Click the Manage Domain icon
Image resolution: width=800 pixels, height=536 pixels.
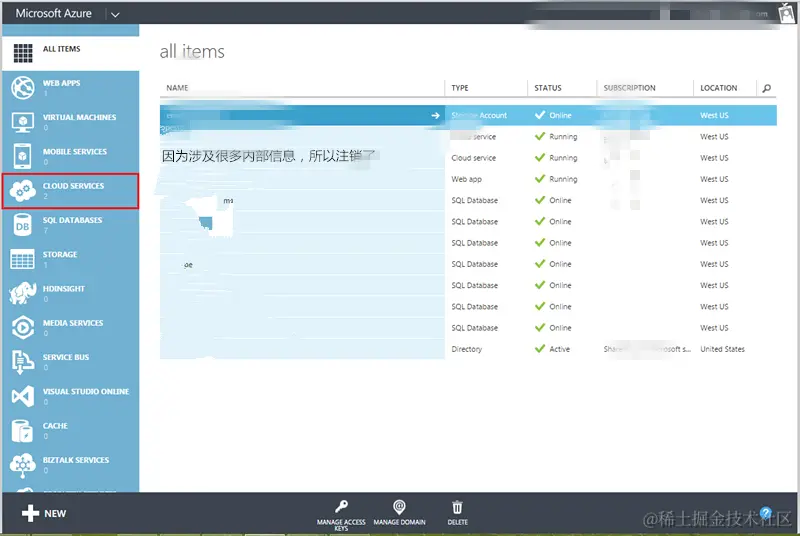coord(399,507)
